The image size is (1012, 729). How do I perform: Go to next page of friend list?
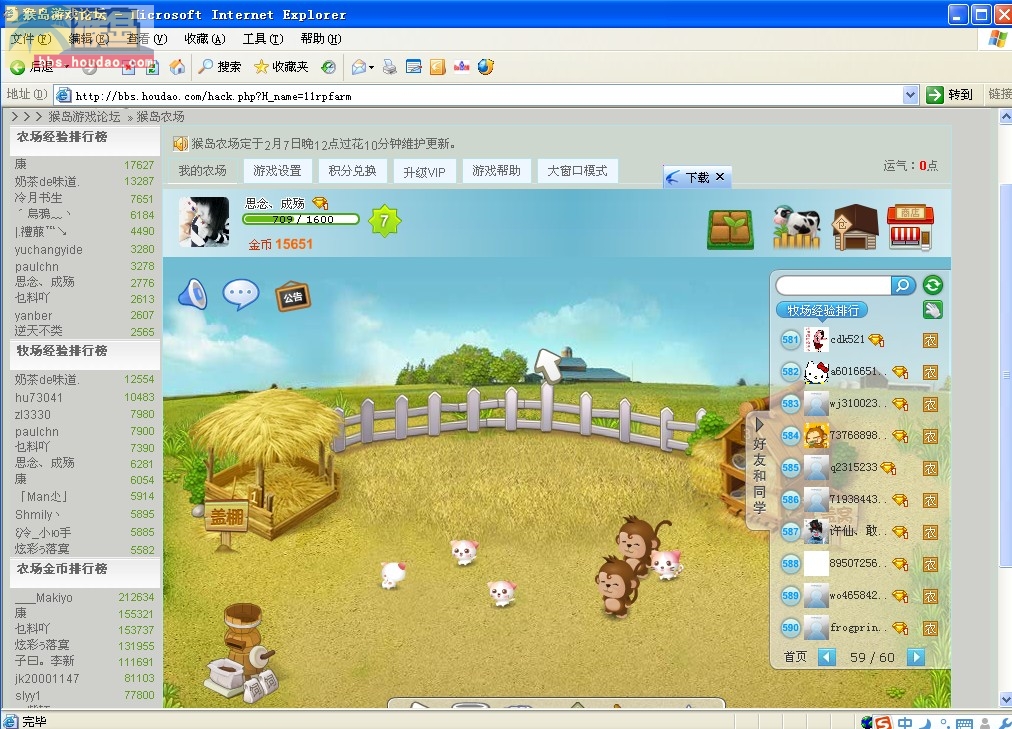(915, 657)
